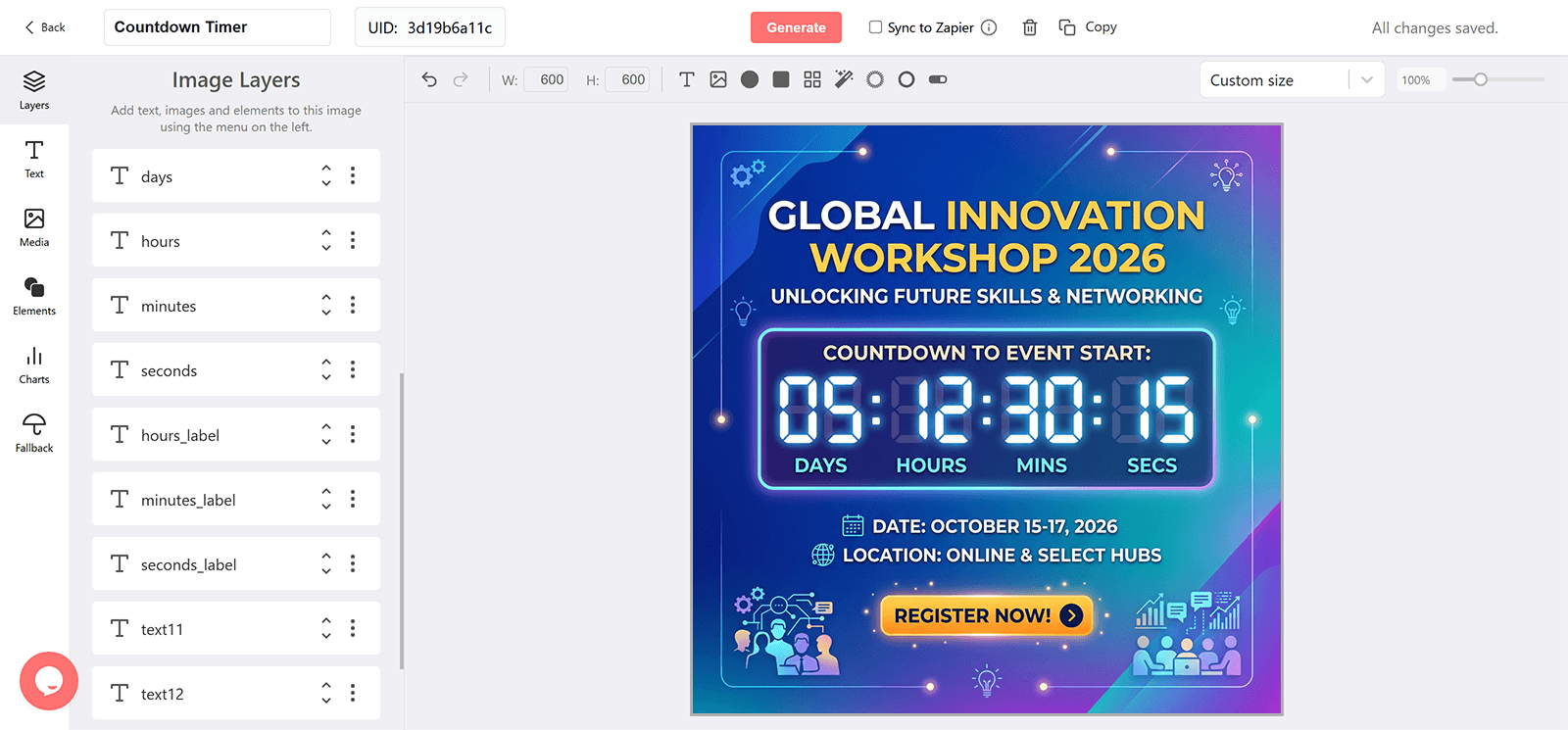The height and width of the screenshot is (730, 1568).
Task: Open options menu for hours_label layer
Action: (x=353, y=434)
